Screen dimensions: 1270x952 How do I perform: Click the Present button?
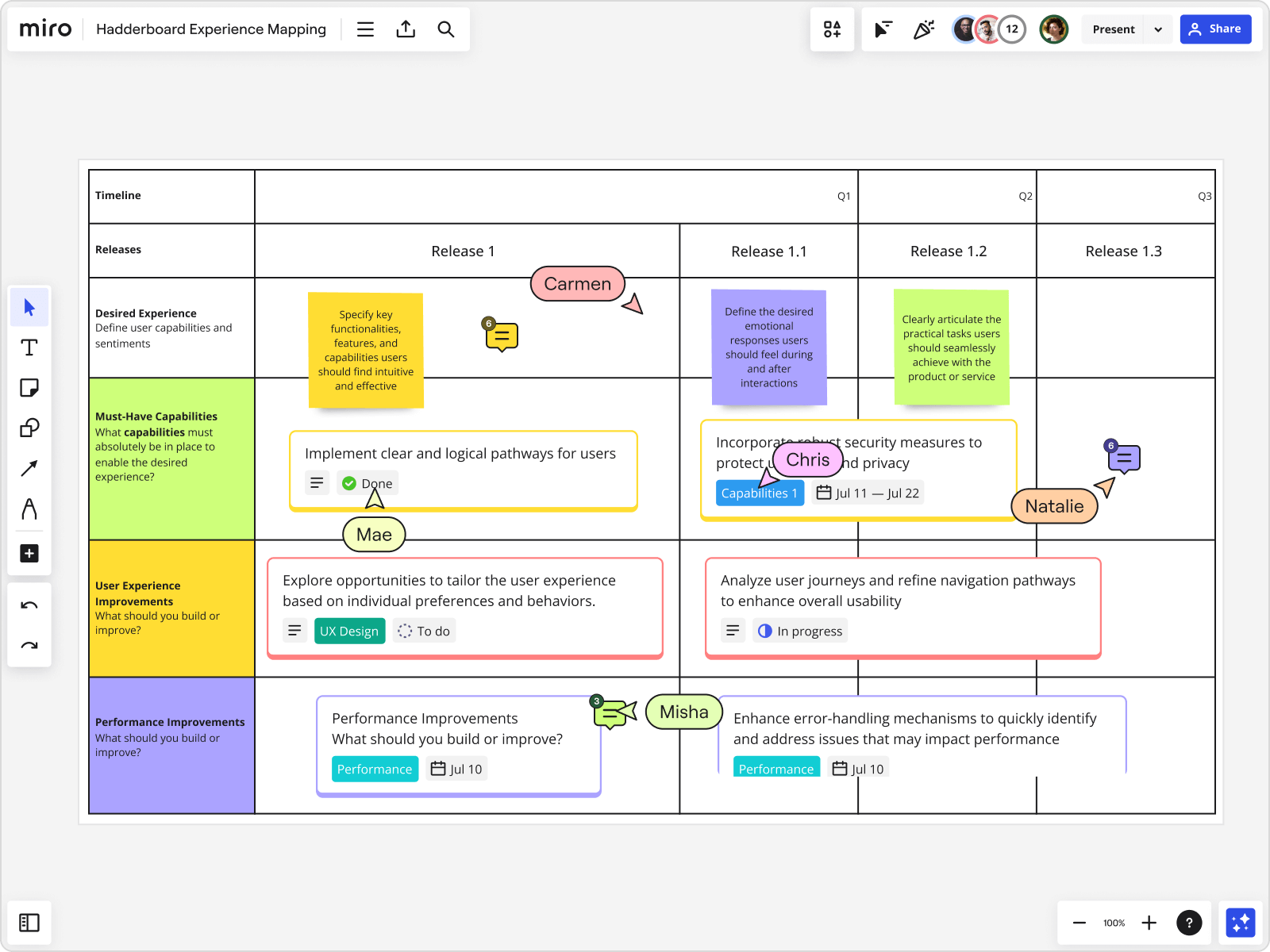[1113, 29]
